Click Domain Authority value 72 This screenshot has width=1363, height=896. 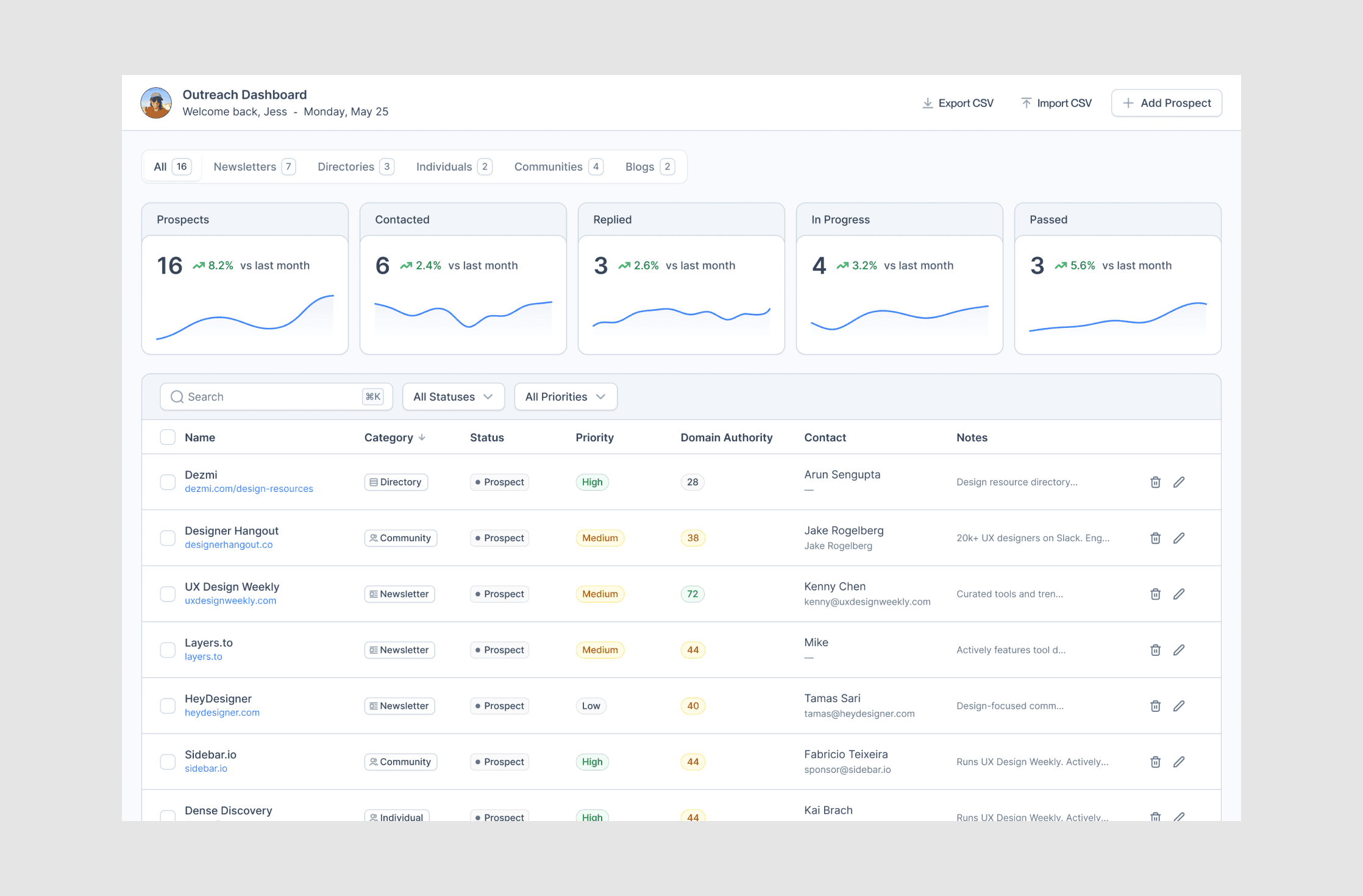tap(692, 594)
